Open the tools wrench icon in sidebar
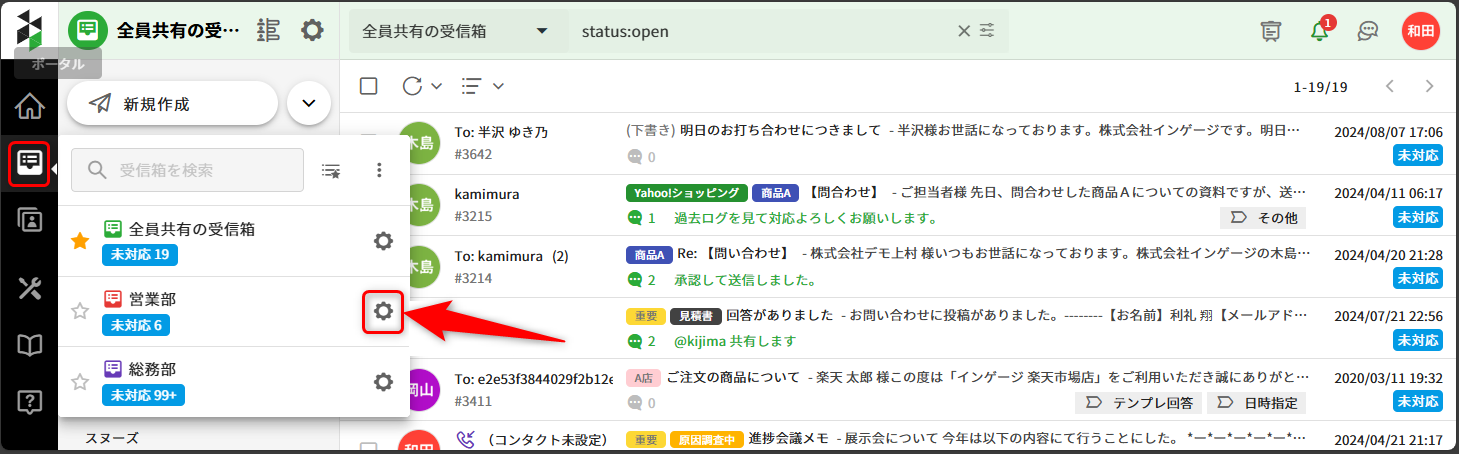The width and height of the screenshot is (1459, 454). [29, 288]
